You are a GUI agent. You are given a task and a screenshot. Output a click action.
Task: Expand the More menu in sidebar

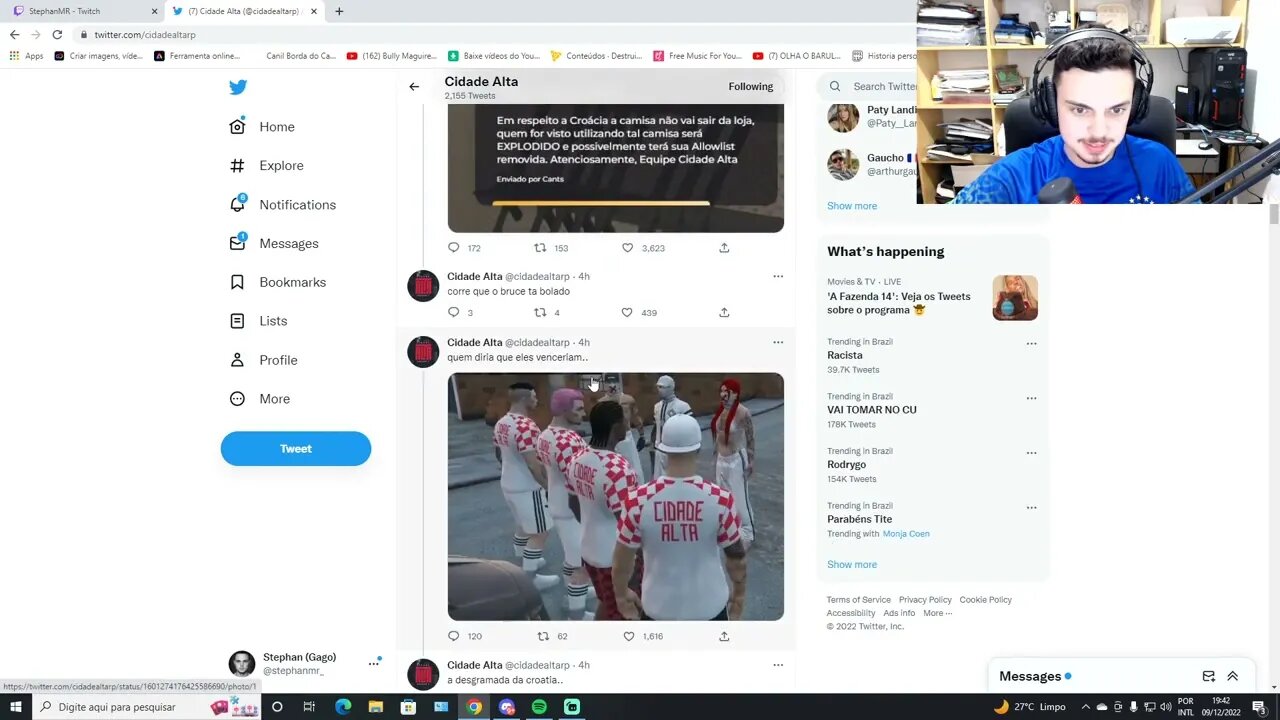(259, 399)
